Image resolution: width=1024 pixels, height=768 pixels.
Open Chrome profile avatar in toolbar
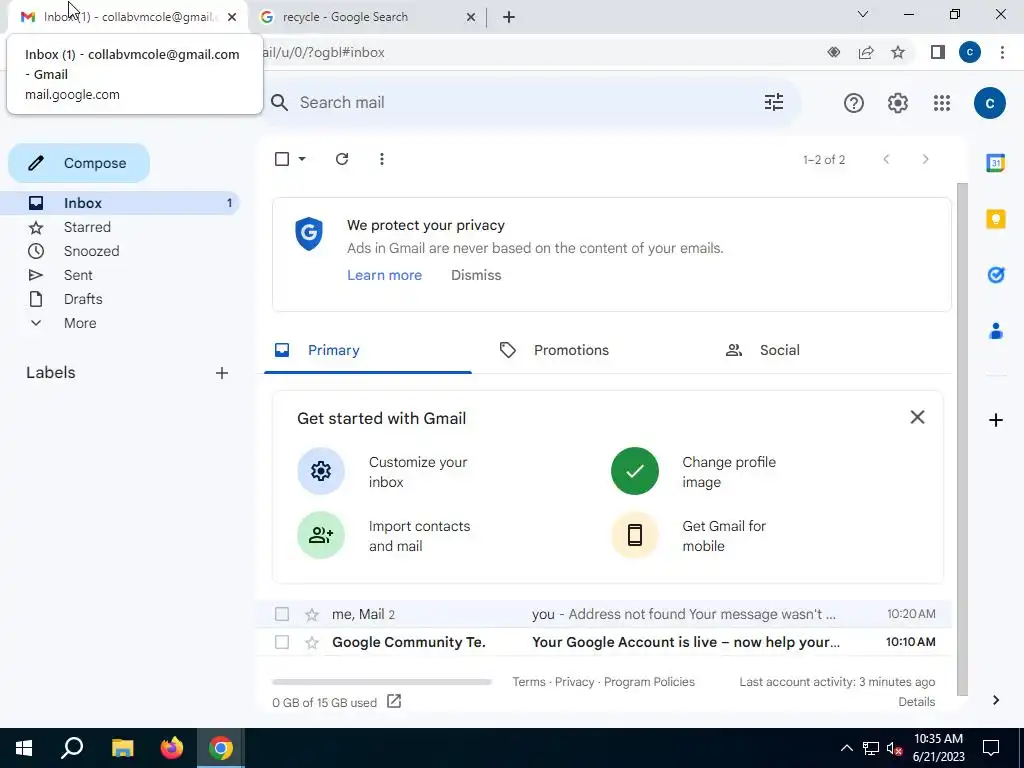coord(970,52)
